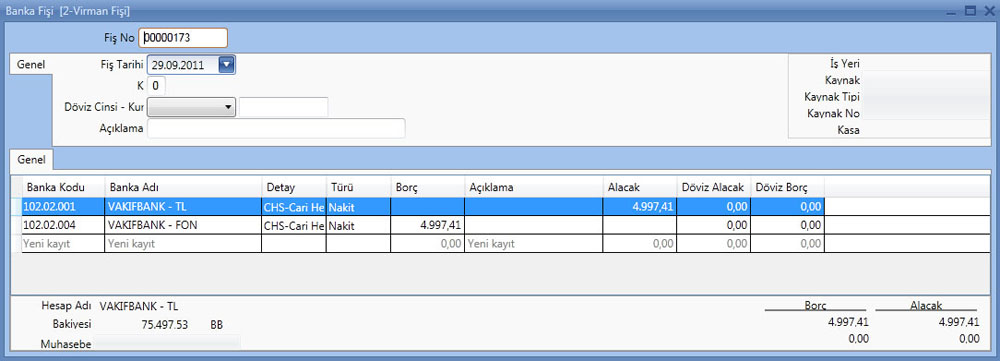This screenshot has width=1000, height=361.
Task: Click the Açıklama text field
Action: [276, 128]
